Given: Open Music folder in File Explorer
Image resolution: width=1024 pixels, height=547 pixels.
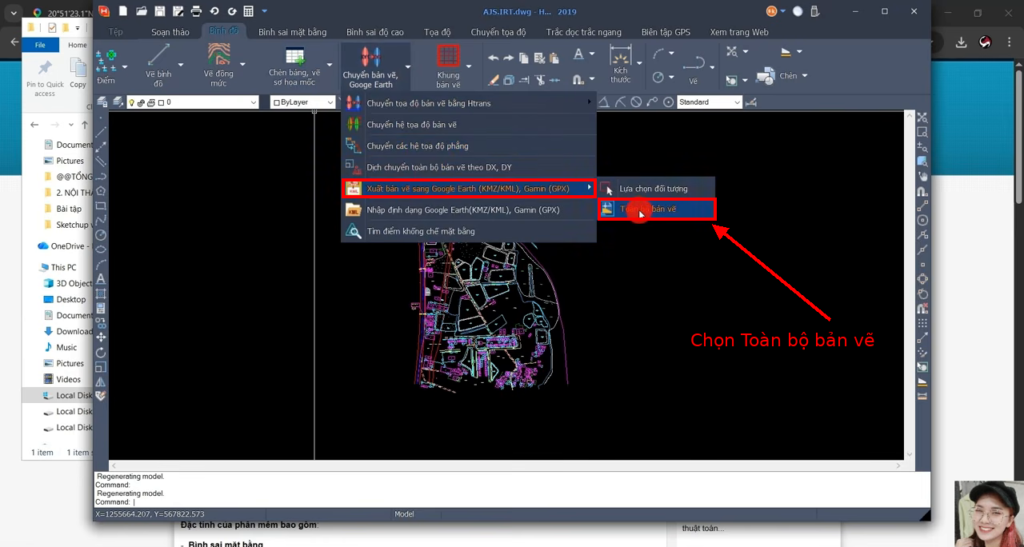Looking at the screenshot, I should tap(66, 347).
